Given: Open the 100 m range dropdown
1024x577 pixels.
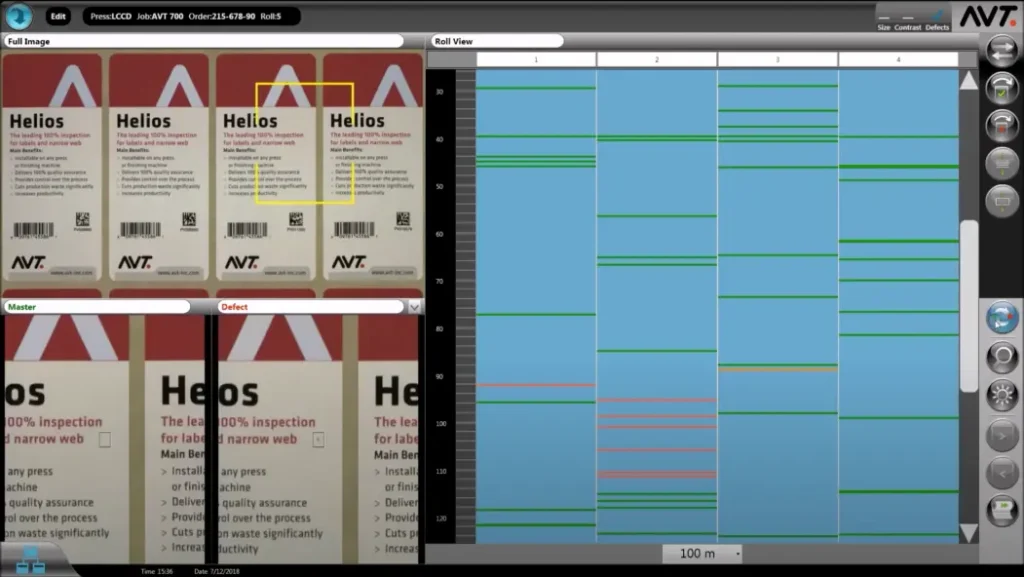Looking at the screenshot, I should coord(703,554).
